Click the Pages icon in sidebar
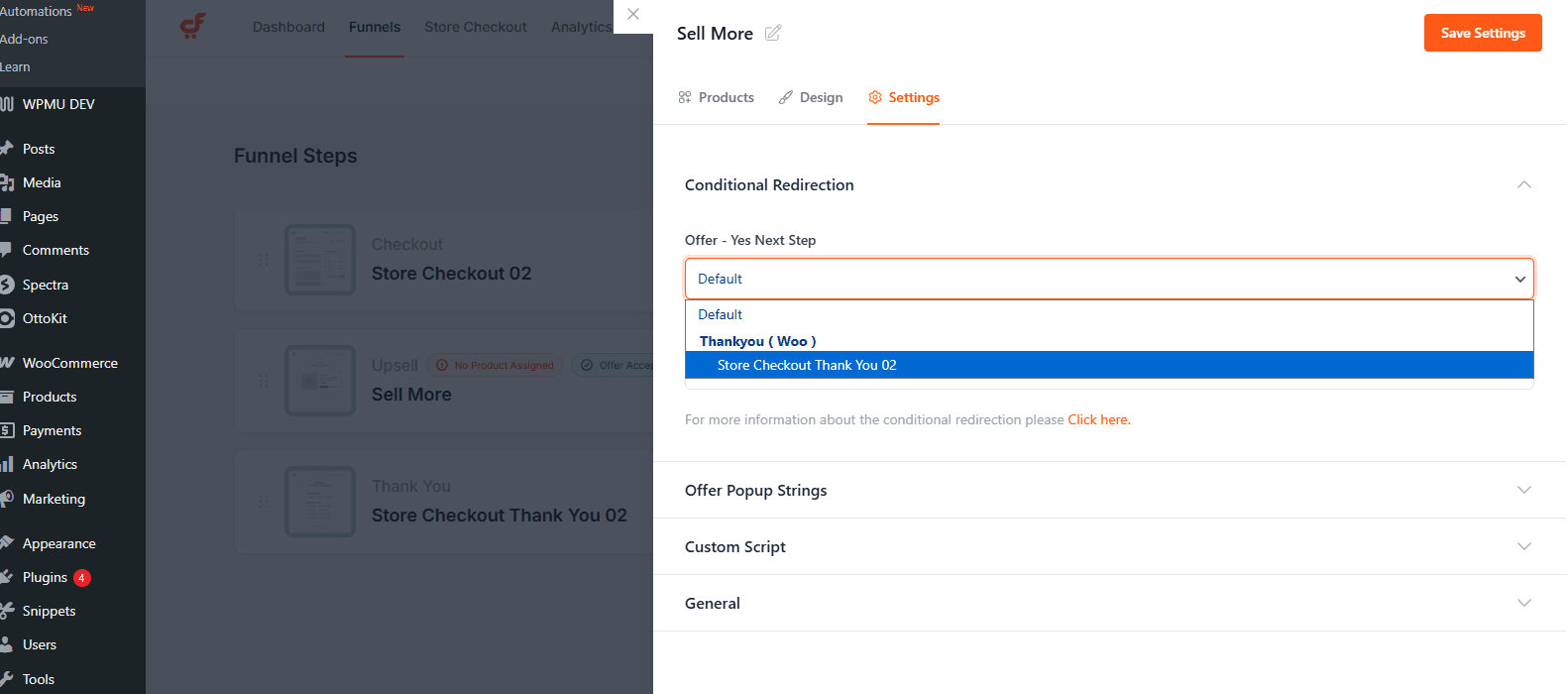This screenshot has height=694, width=1568. (x=6, y=216)
